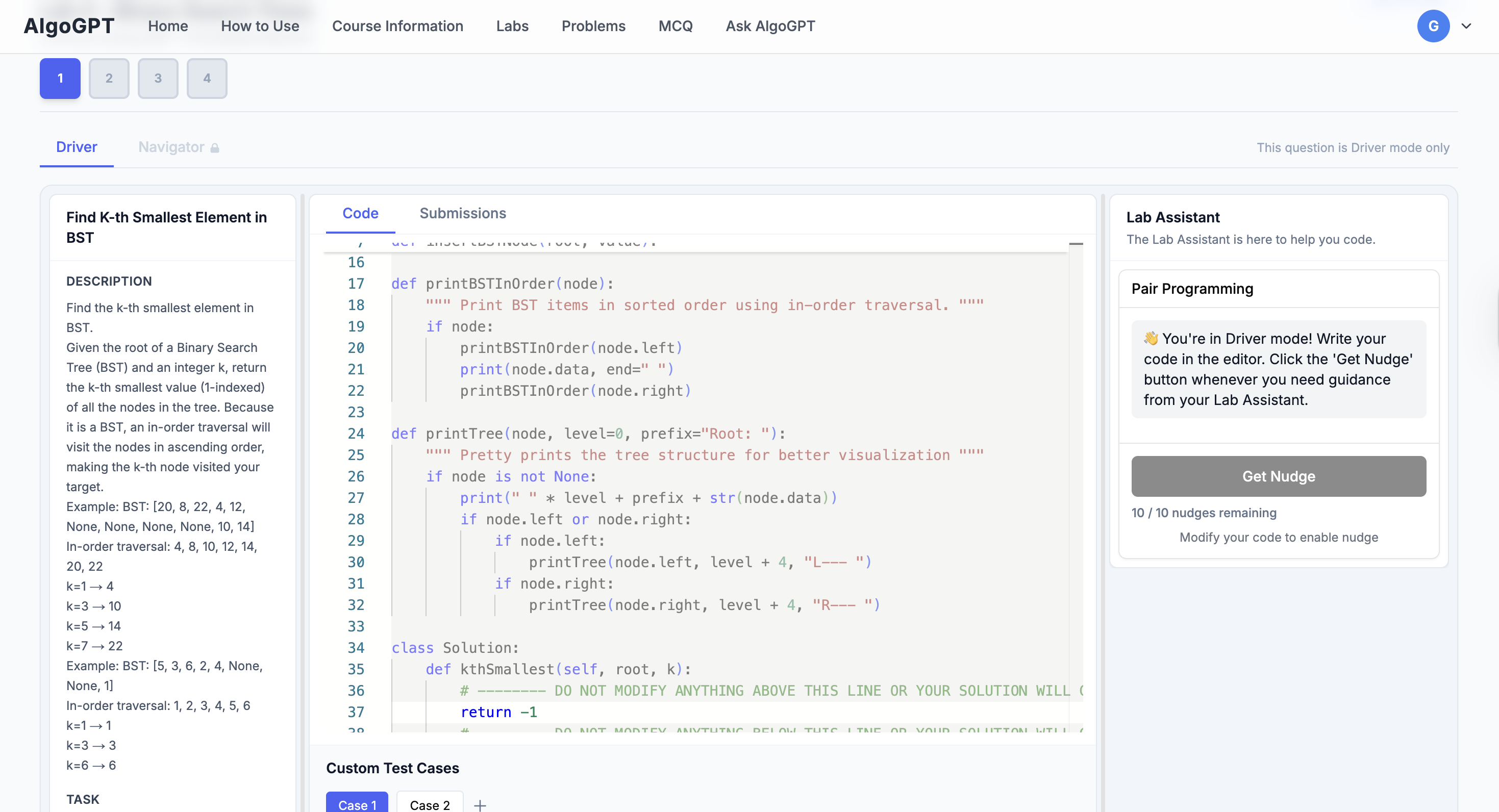The image size is (1499, 812).
Task: Select the Case 1 test case
Action: [357, 804]
